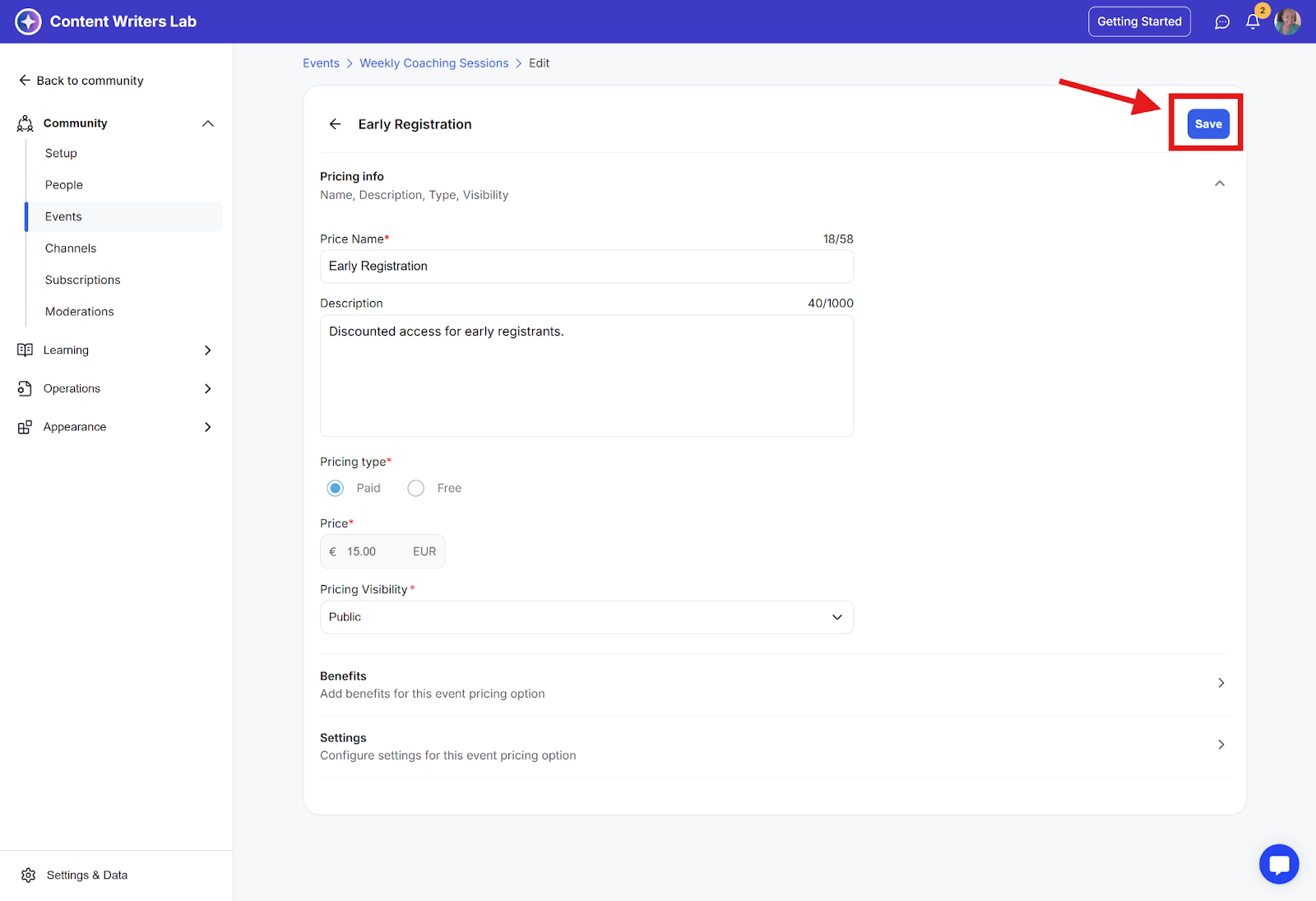The width and height of the screenshot is (1316, 901).
Task: Click the Learning book icon
Action: (25, 351)
